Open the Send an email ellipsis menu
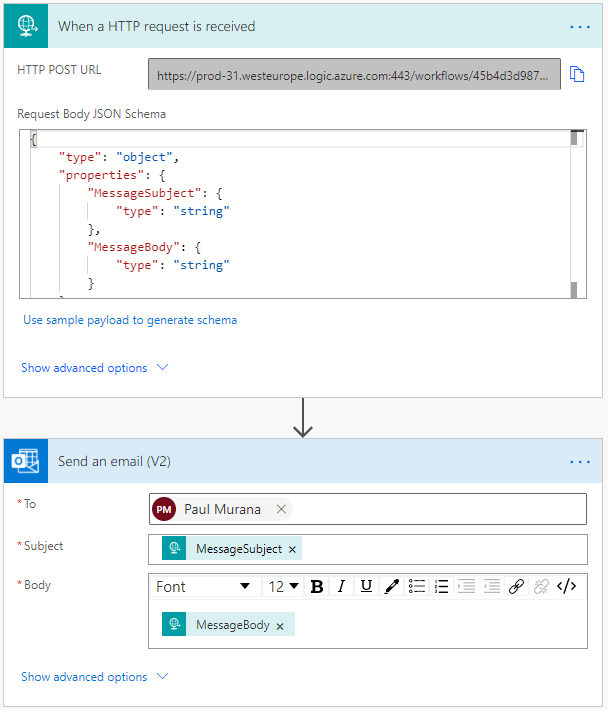 click(579, 462)
